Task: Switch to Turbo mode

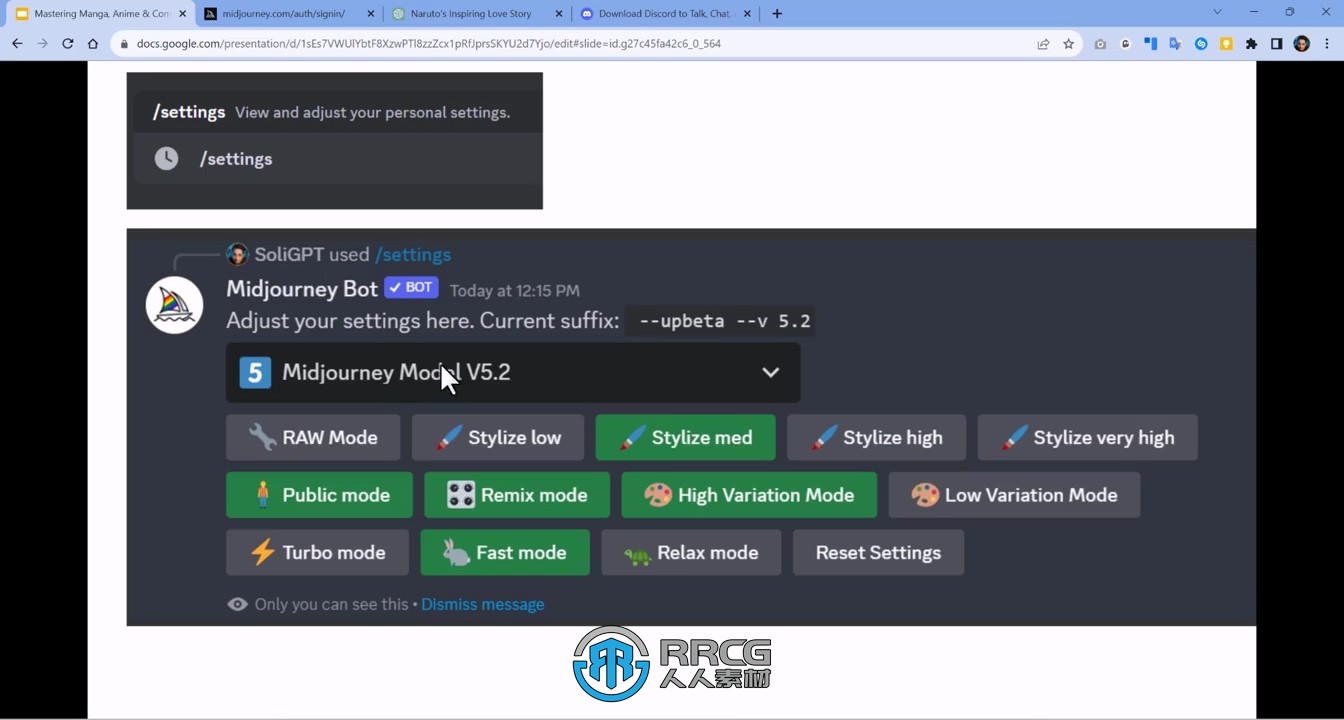Action: click(317, 553)
